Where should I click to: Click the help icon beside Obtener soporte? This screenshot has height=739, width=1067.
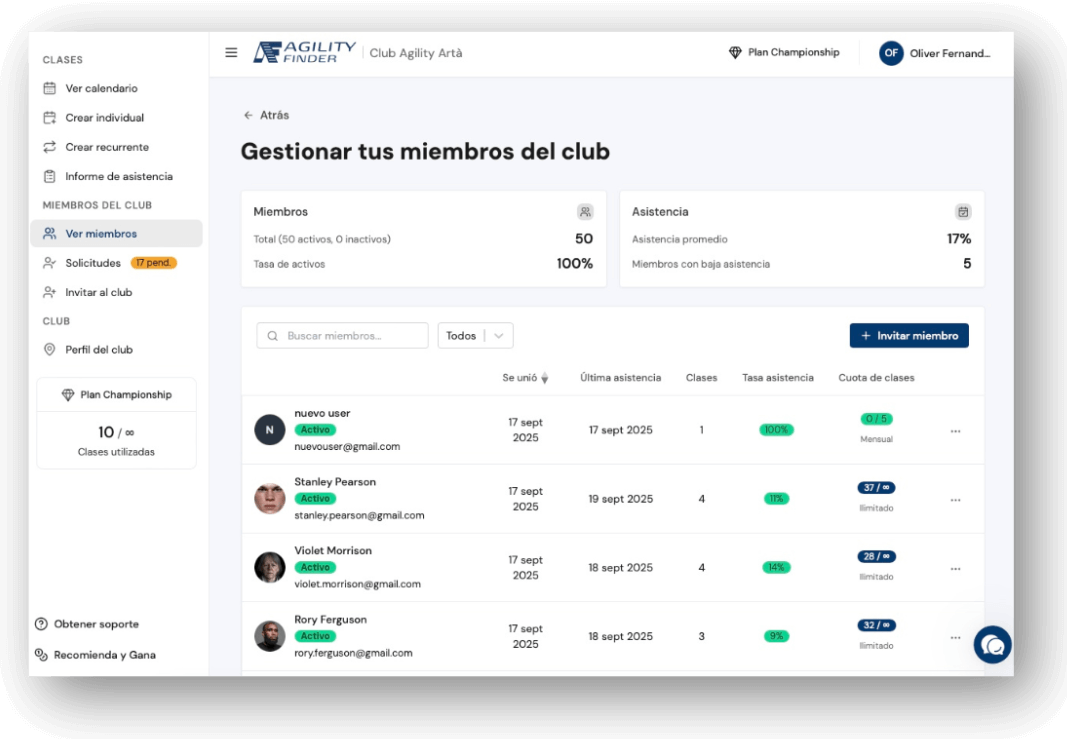pyautogui.click(x=41, y=623)
